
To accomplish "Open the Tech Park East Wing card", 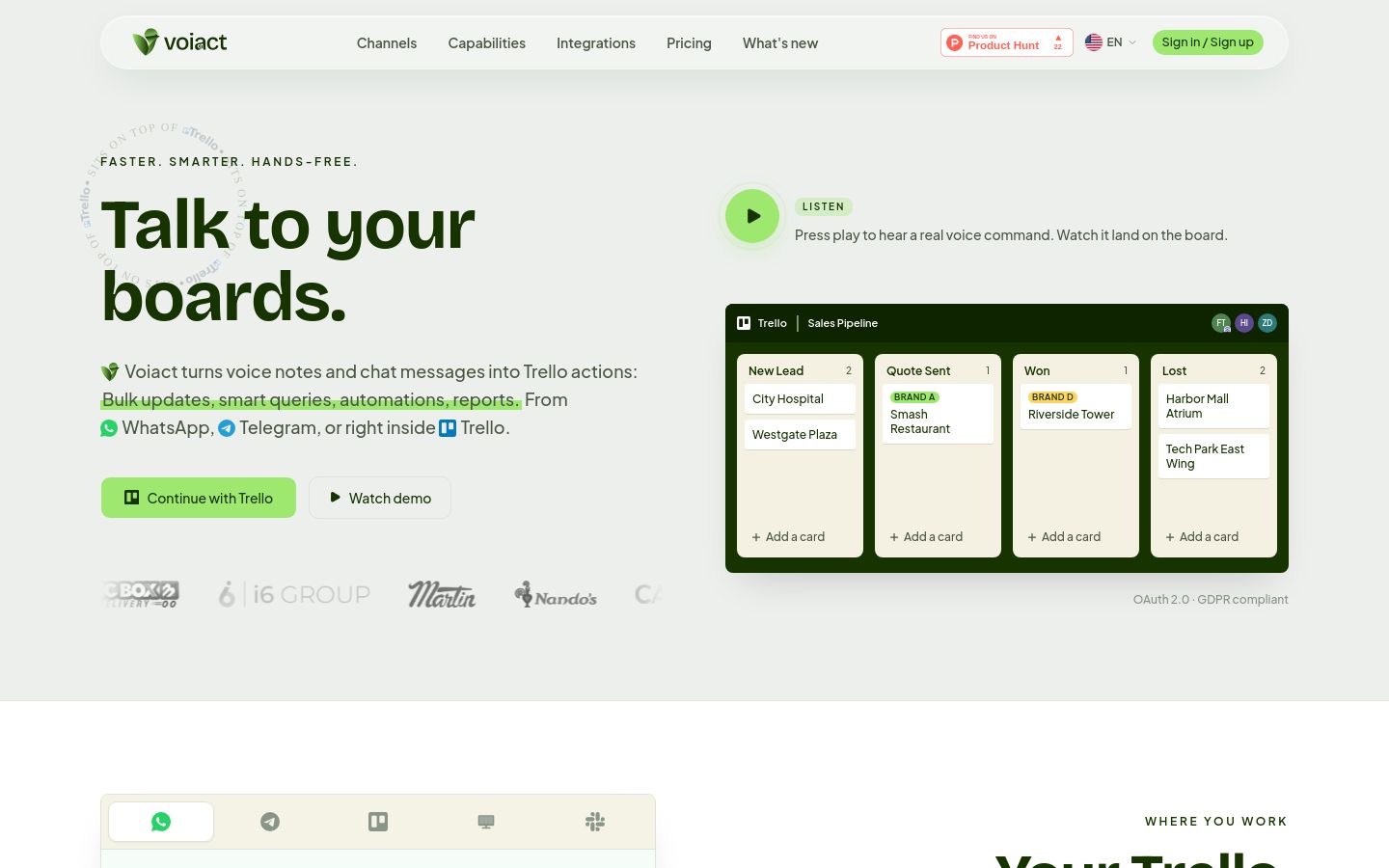I will 1213,456.
